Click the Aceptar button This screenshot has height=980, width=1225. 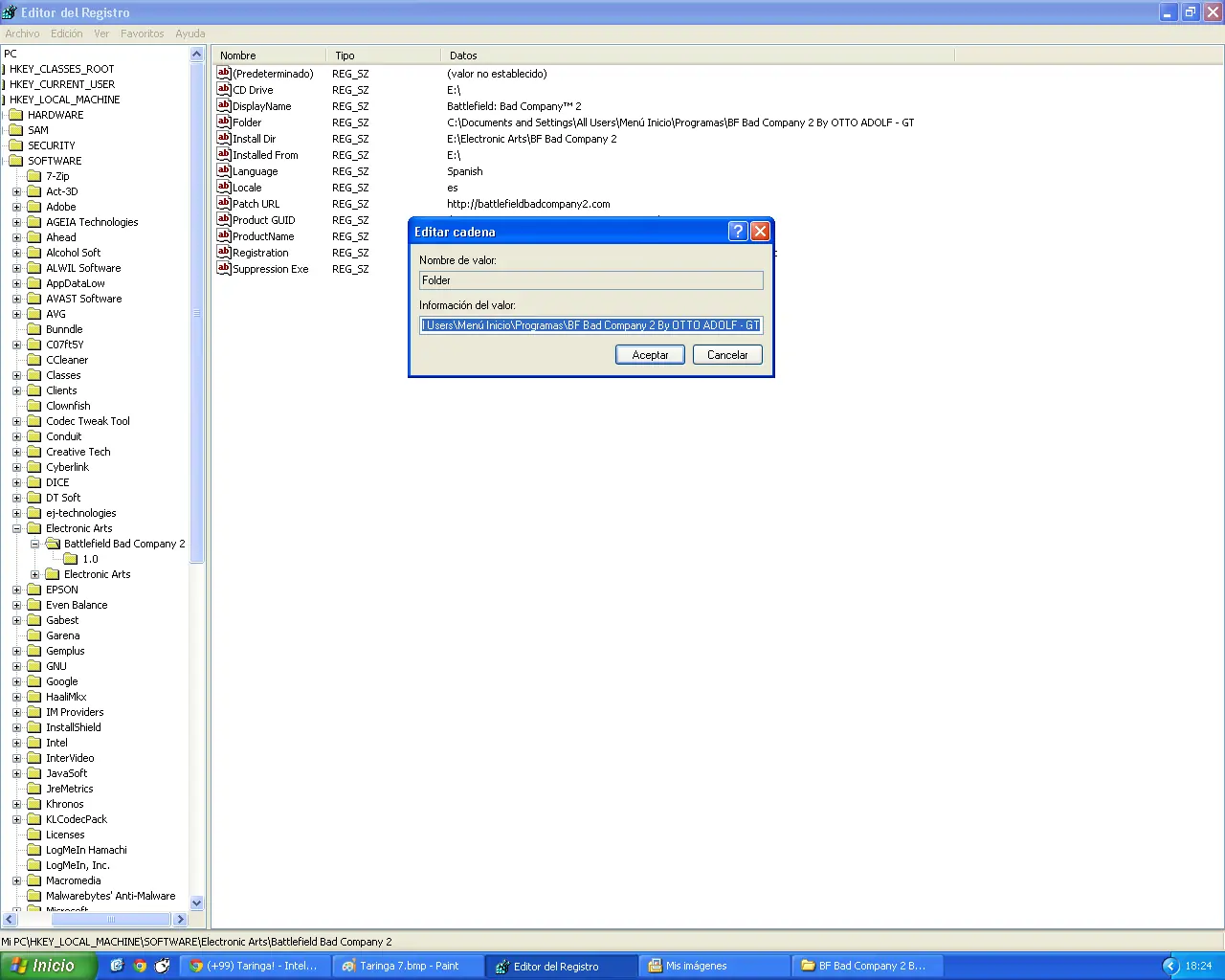650,355
